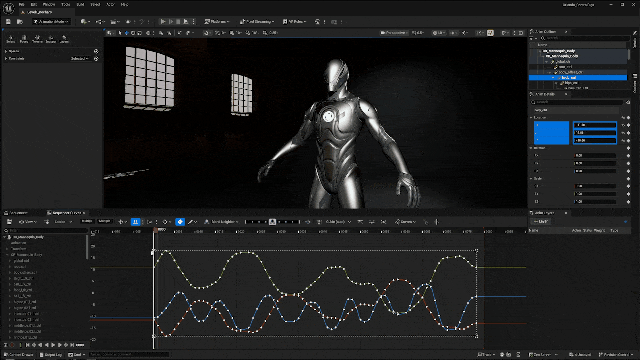The width and height of the screenshot is (640, 360).
Task: Open the Pixel Streaming dropdown
Action: (x=257, y=22)
